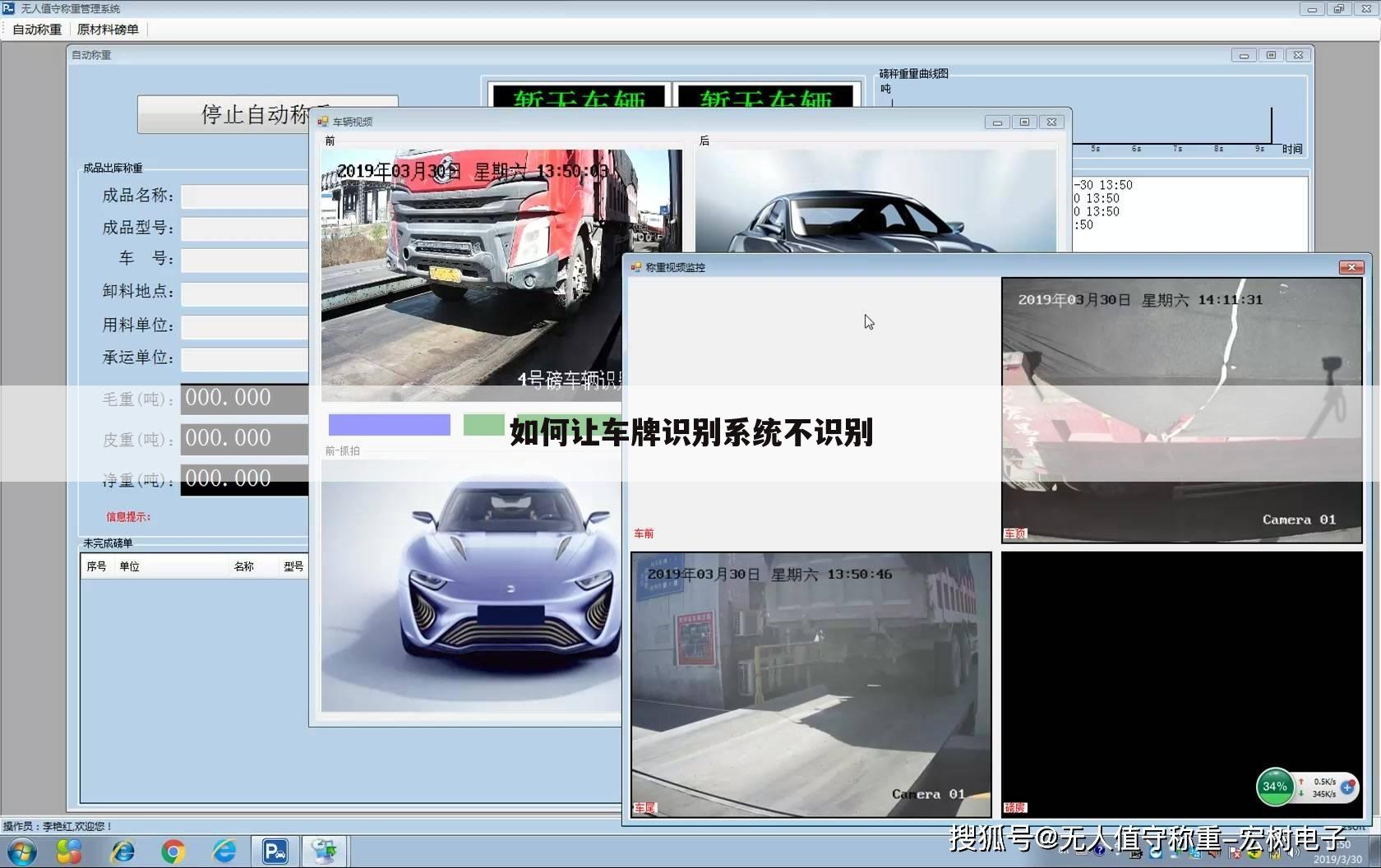Click the 卸料地点 input field
The width and height of the screenshot is (1381, 868).
[x=245, y=293]
